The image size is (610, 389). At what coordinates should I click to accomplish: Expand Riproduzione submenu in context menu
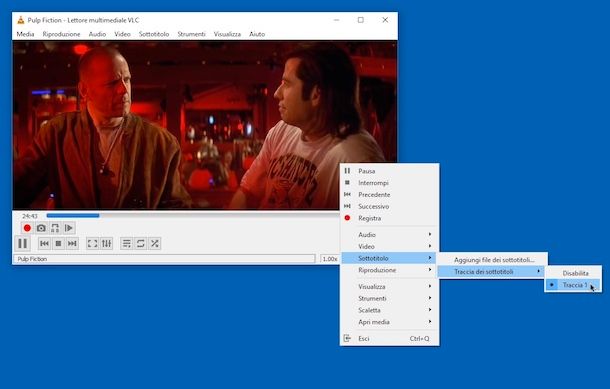click(x=389, y=270)
